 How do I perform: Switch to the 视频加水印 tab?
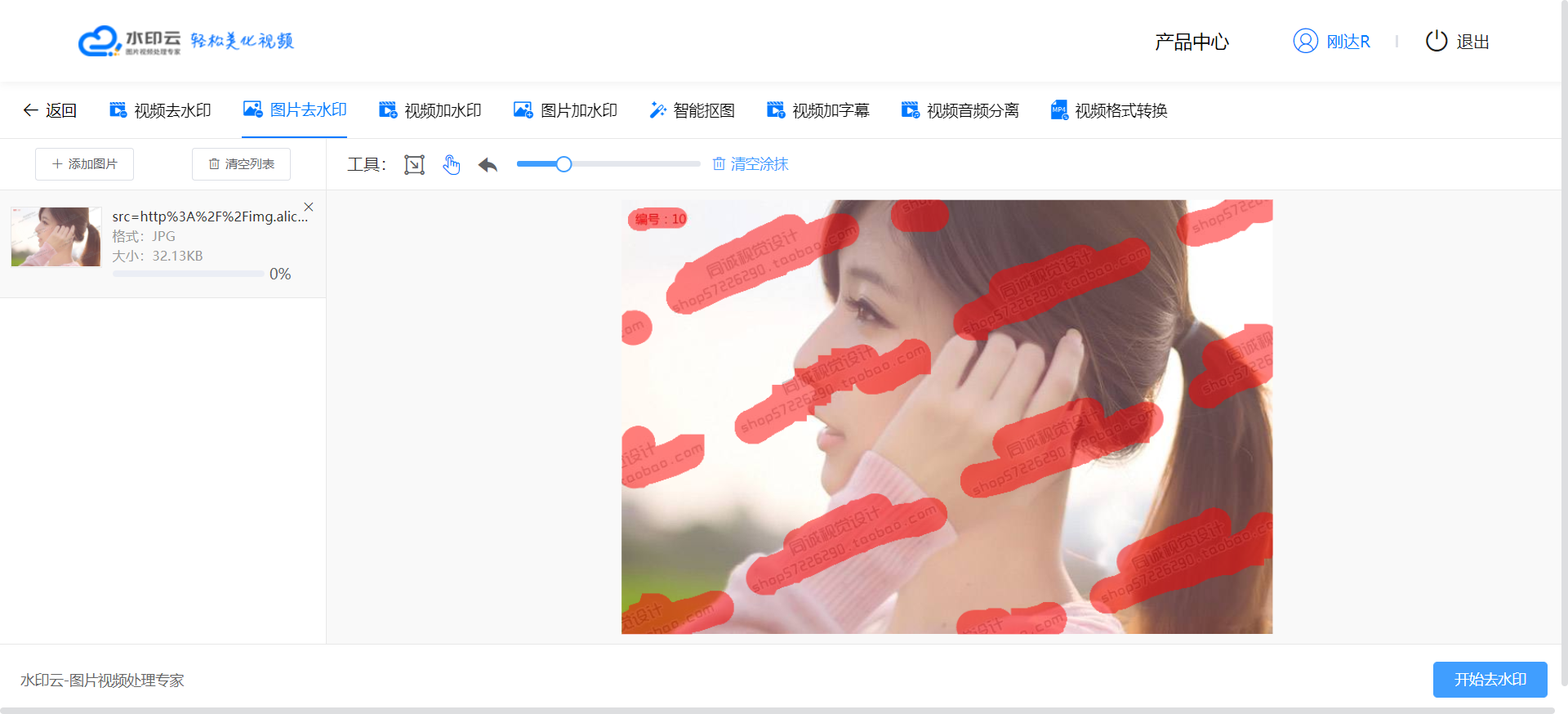[x=430, y=110]
